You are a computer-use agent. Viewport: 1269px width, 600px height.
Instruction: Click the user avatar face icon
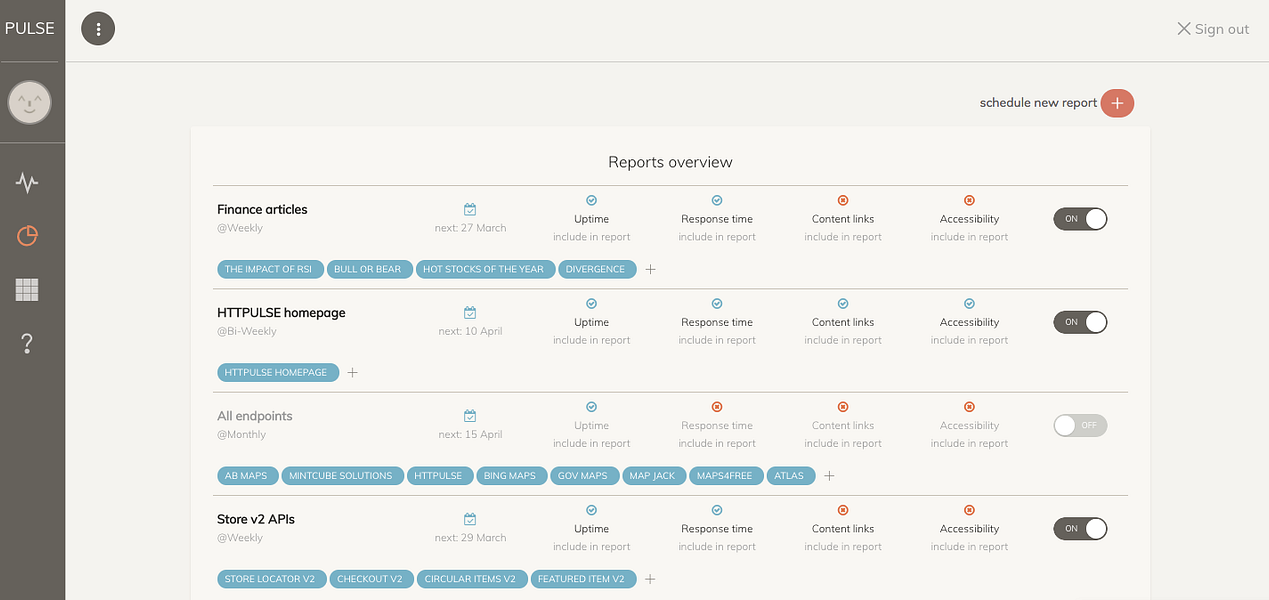pos(30,103)
